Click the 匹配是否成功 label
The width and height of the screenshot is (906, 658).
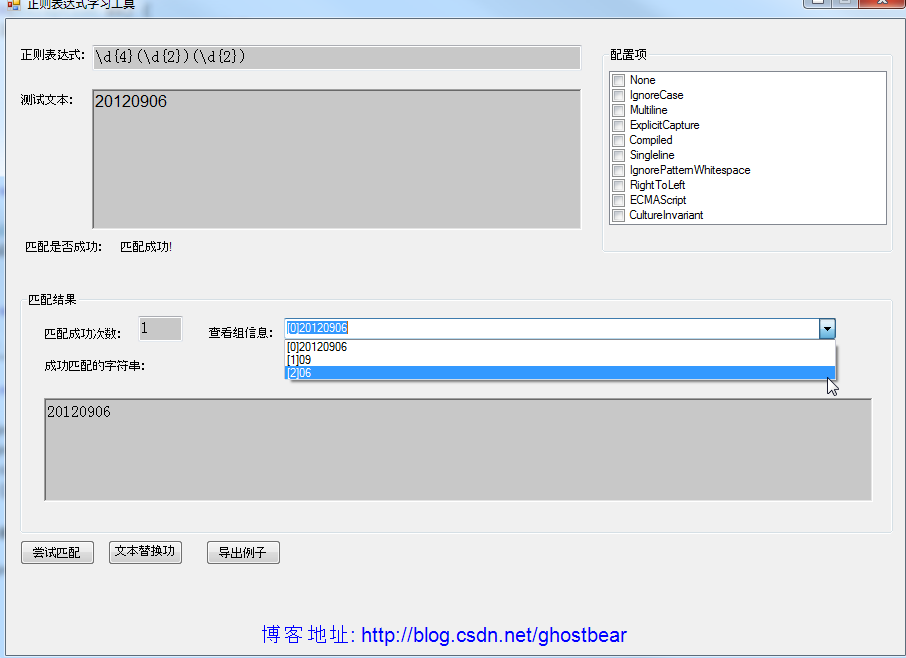(x=64, y=247)
